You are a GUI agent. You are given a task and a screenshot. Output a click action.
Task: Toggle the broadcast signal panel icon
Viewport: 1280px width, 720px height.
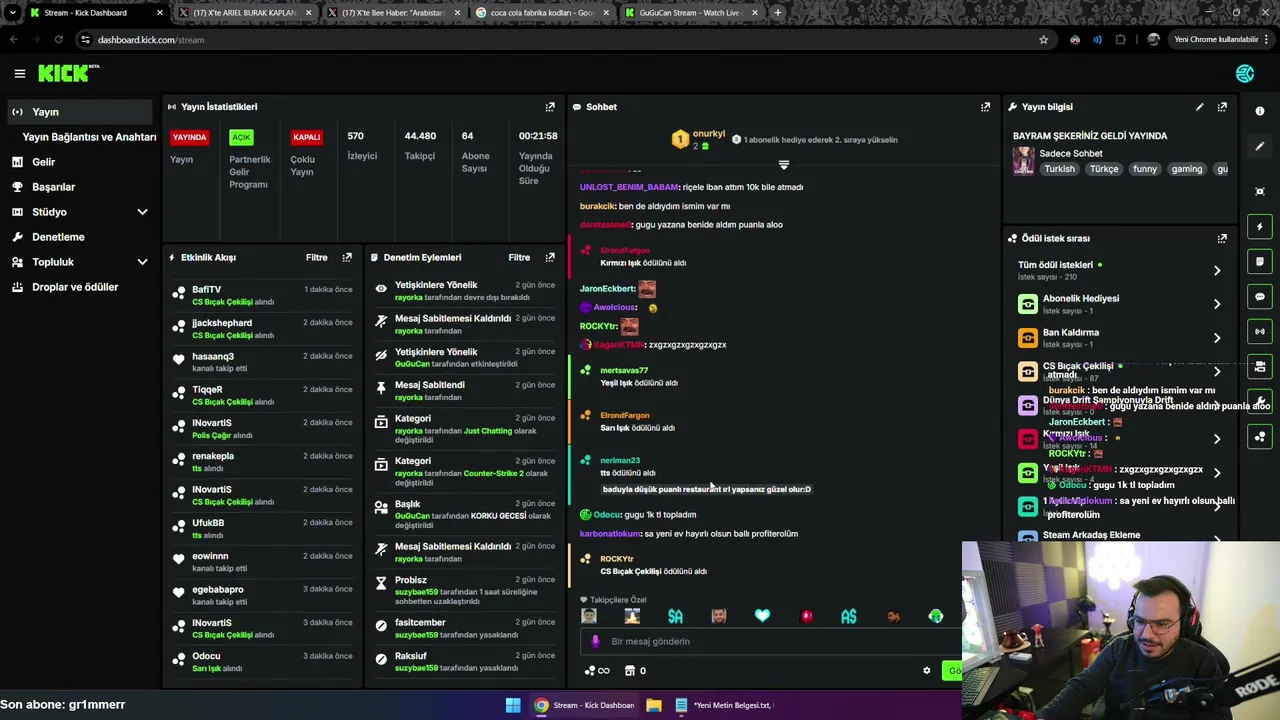click(1260, 332)
